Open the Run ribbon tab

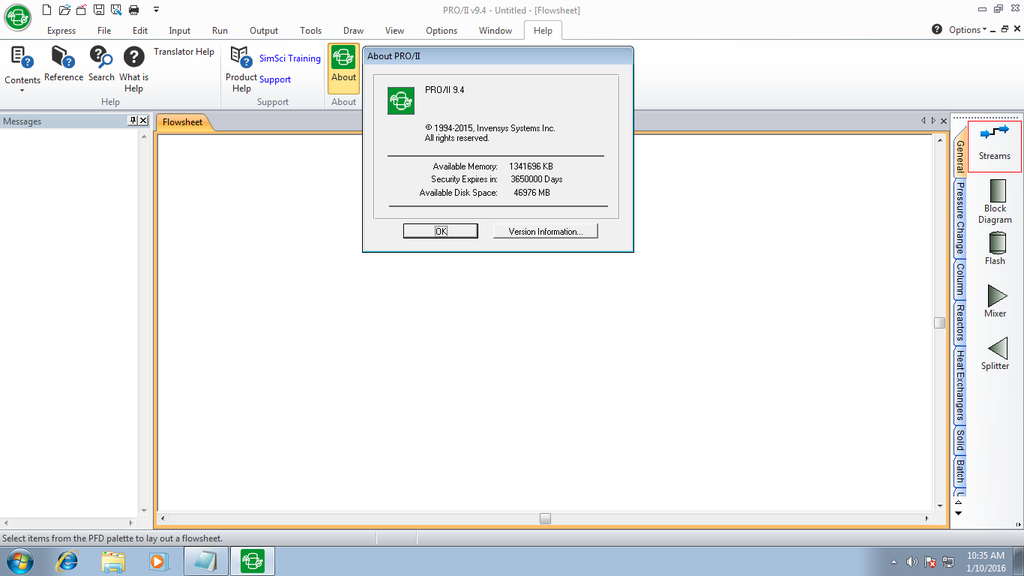tap(220, 31)
